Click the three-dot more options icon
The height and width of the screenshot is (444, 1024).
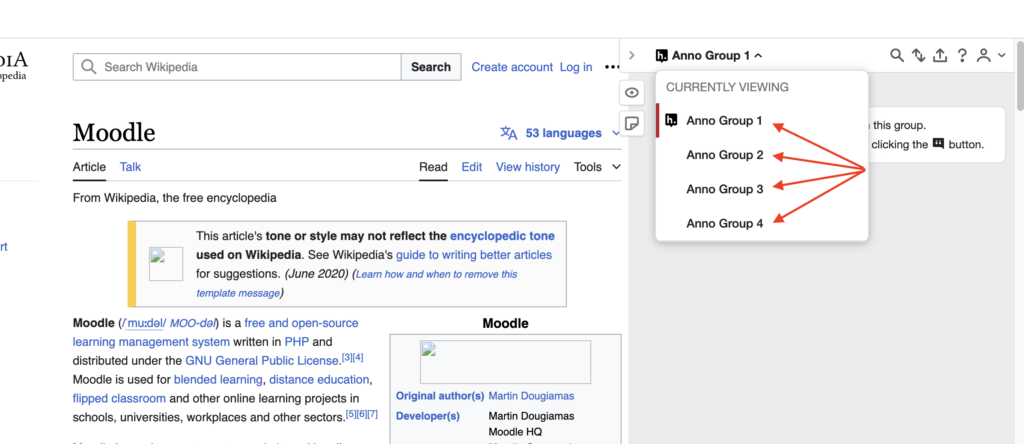click(612, 67)
